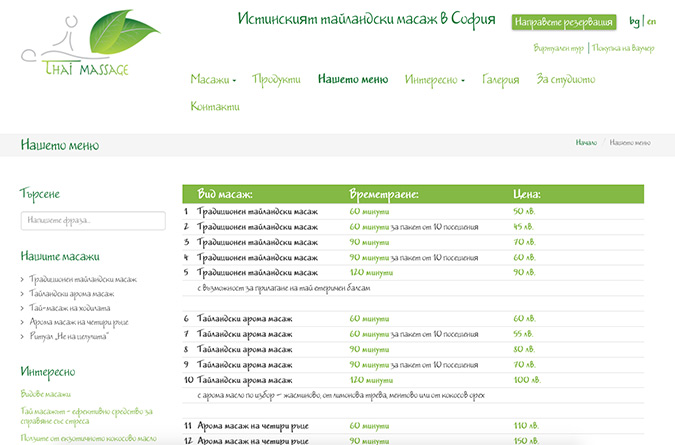Open the Масажи dropdown menu
This screenshot has height=445, width=675.
pyautogui.click(x=213, y=79)
